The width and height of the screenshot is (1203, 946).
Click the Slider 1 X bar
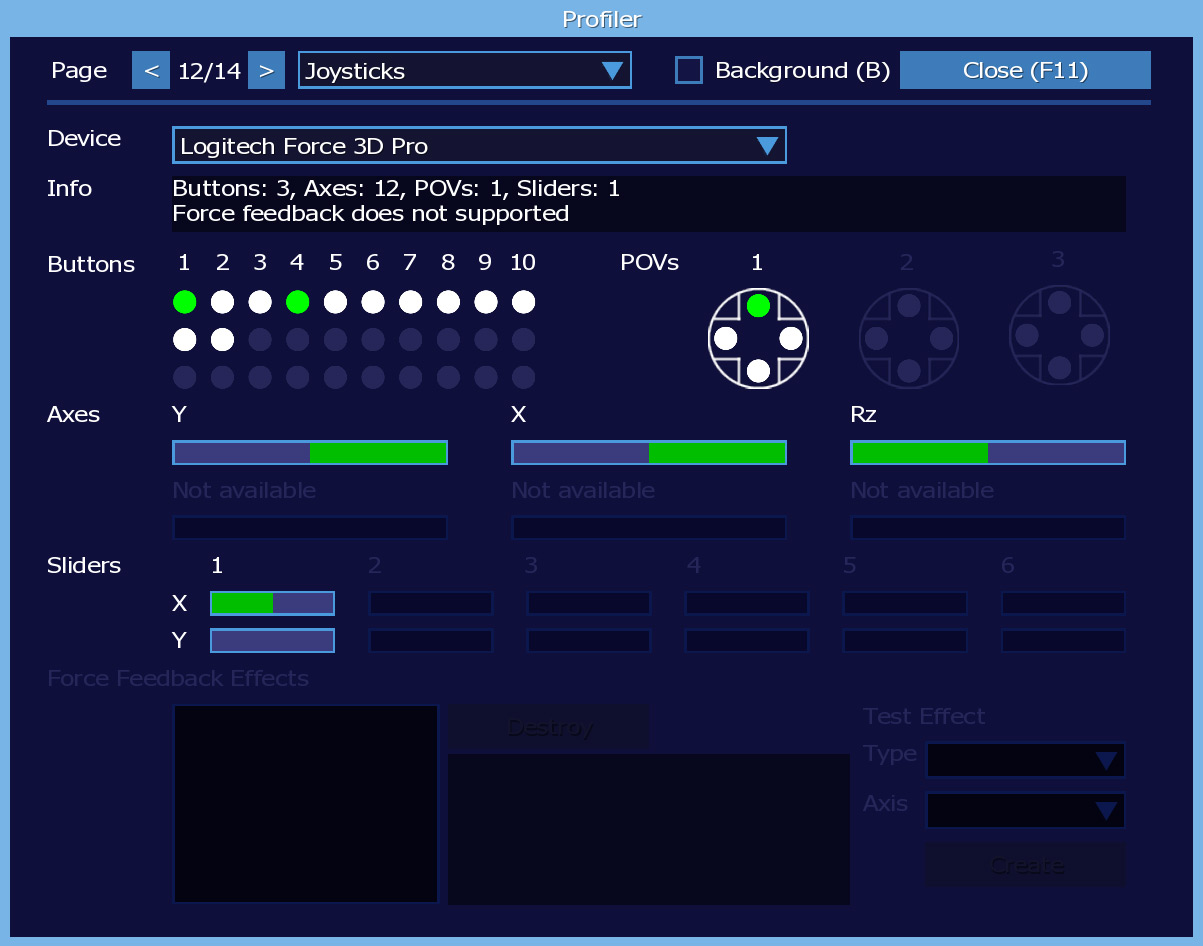click(x=272, y=603)
